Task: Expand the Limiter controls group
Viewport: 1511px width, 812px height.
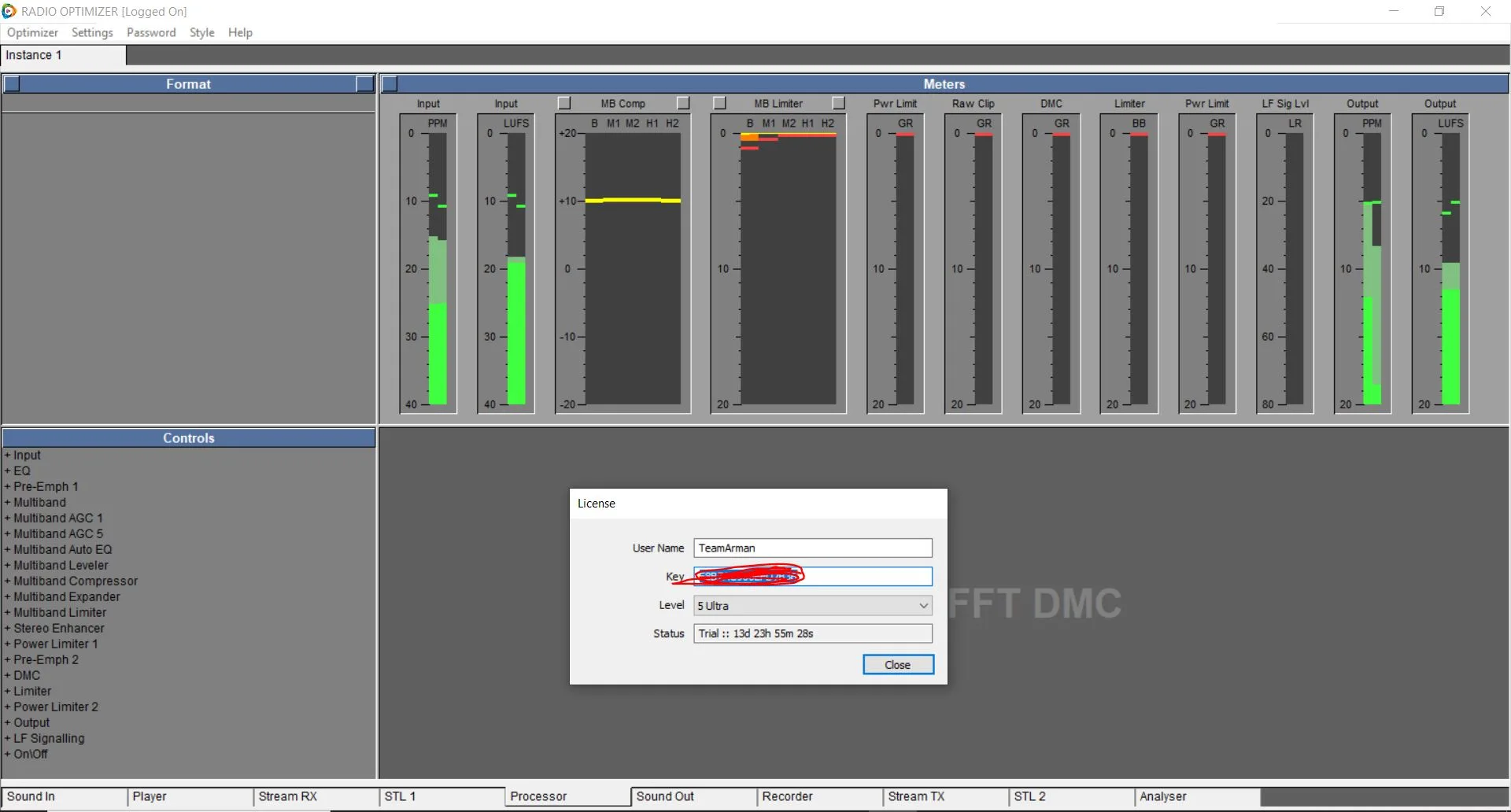Action: click(28, 692)
